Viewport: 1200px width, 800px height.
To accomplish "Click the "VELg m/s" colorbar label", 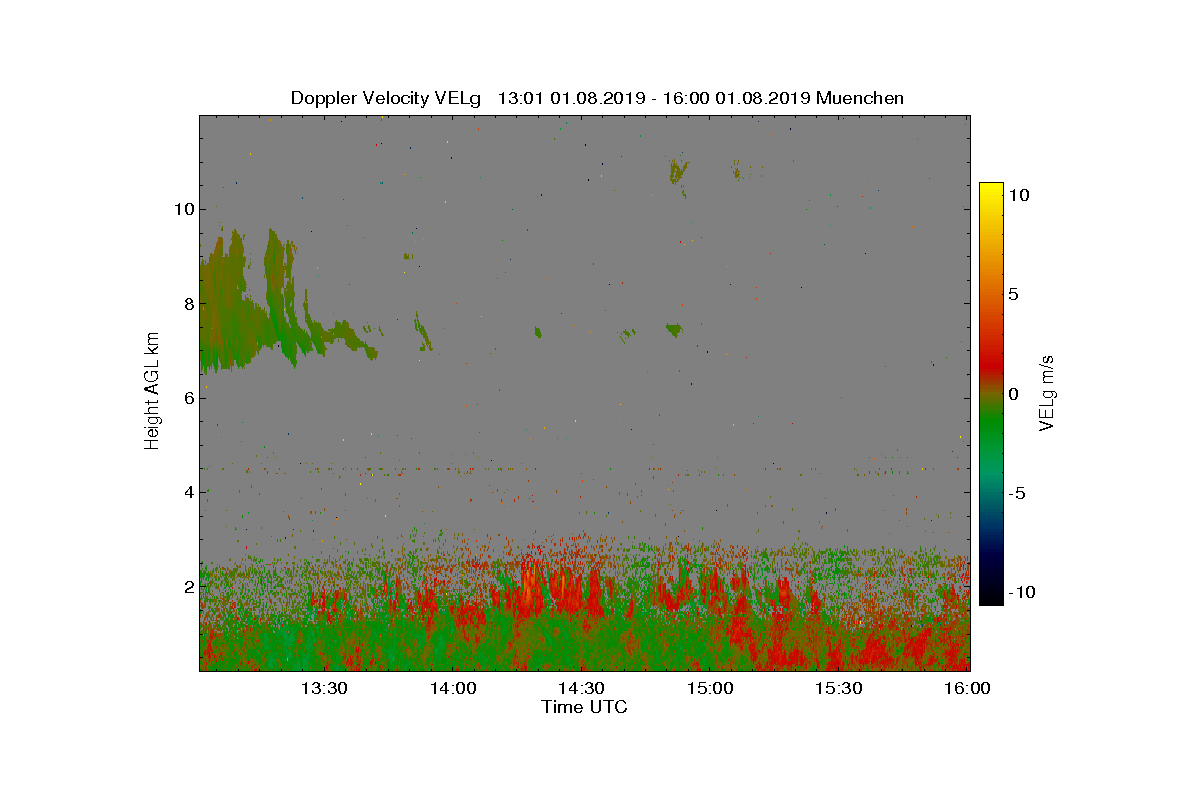I will point(1048,393).
